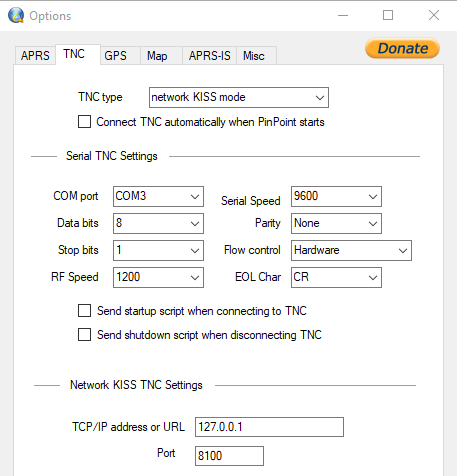Switch to the APRS tab
457x476 pixels.
35,55
